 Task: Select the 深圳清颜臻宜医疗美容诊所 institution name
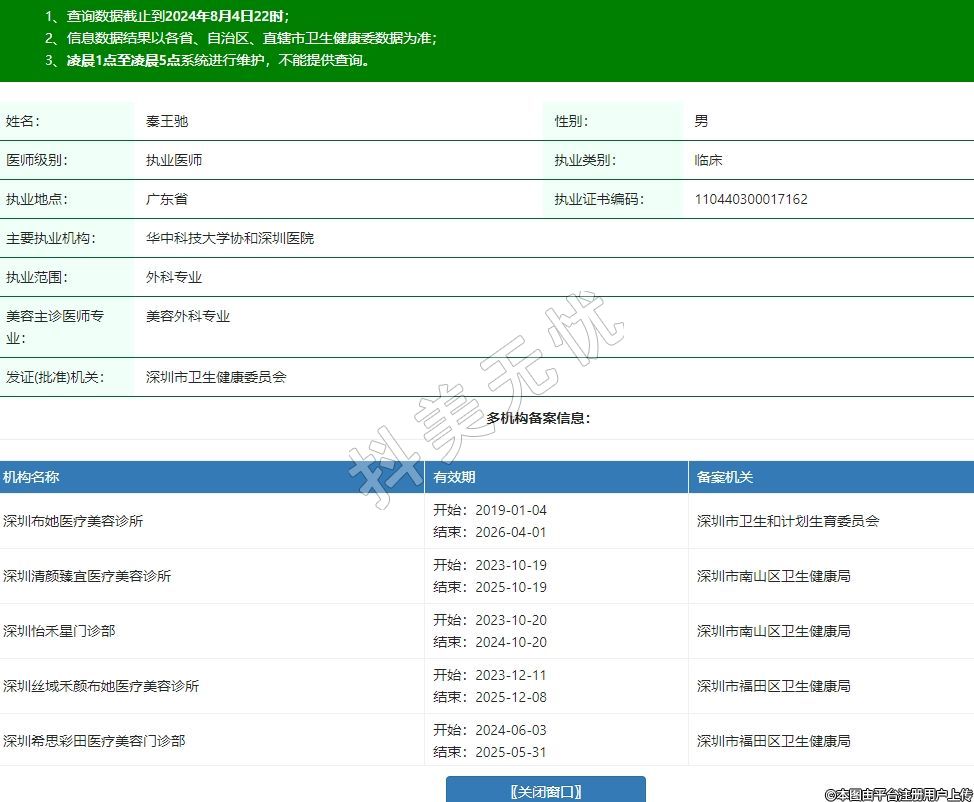coord(87,576)
